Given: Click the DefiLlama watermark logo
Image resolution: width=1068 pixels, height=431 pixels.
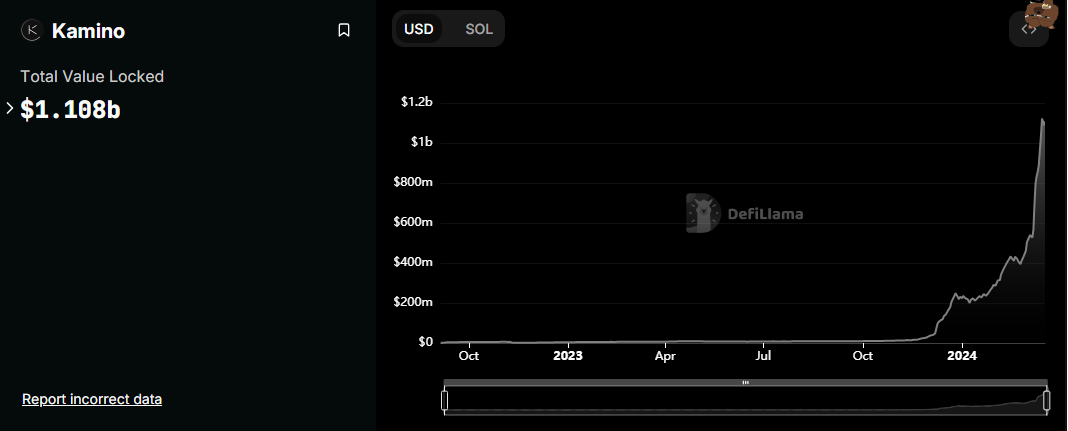Looking at the screenshot, I should 744,213.
